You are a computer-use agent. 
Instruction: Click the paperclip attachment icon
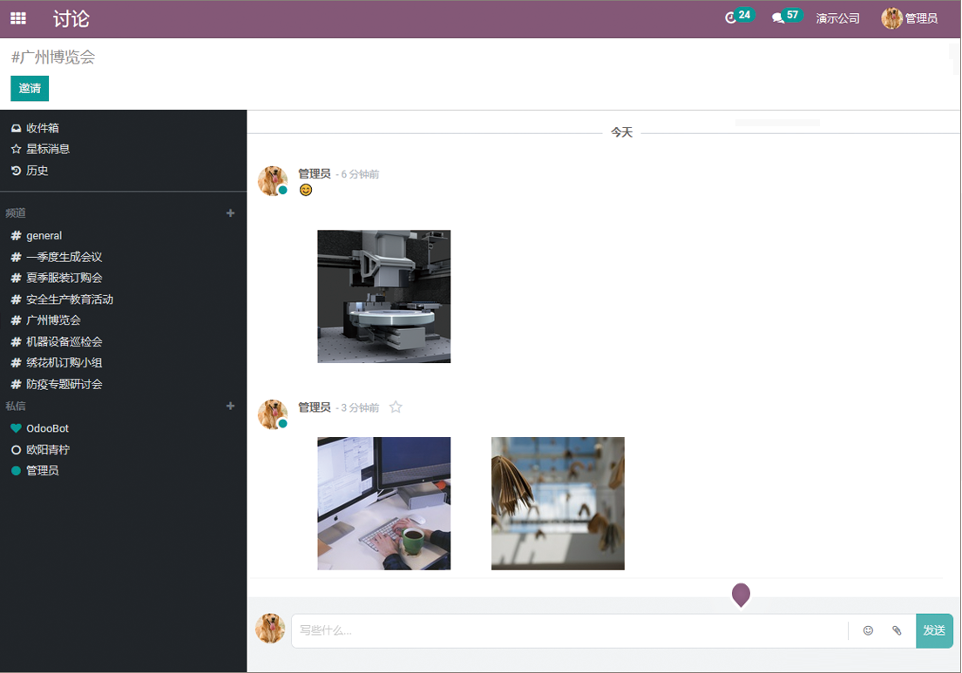point(897,631)
